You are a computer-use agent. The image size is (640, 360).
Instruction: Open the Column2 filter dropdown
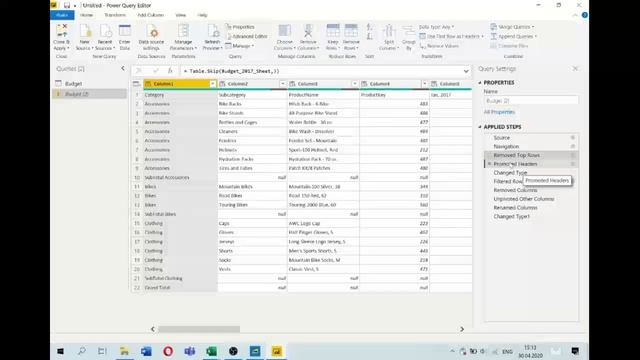coord(282,84)
